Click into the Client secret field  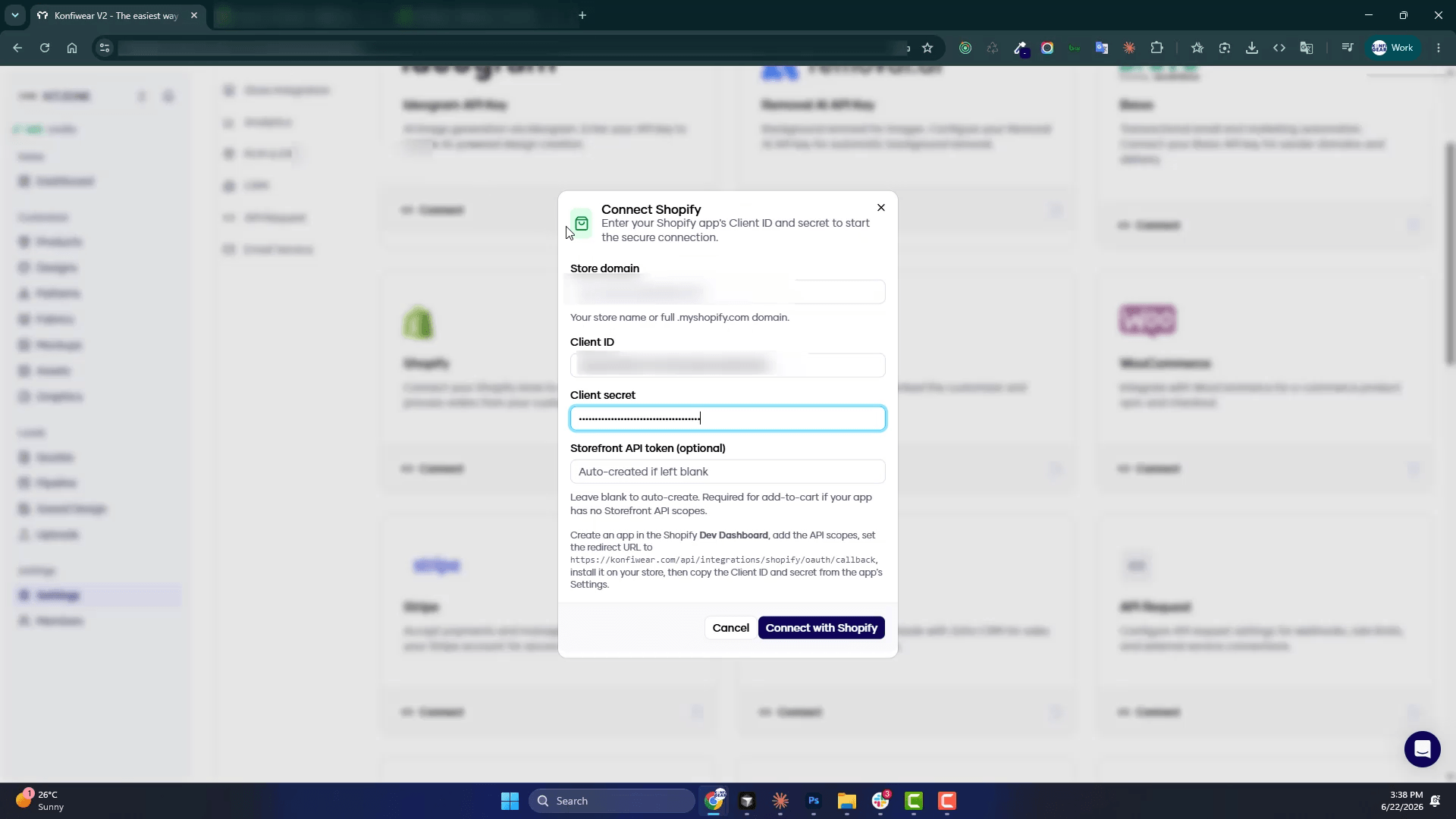pyautogui.click(x=727, y=419)
